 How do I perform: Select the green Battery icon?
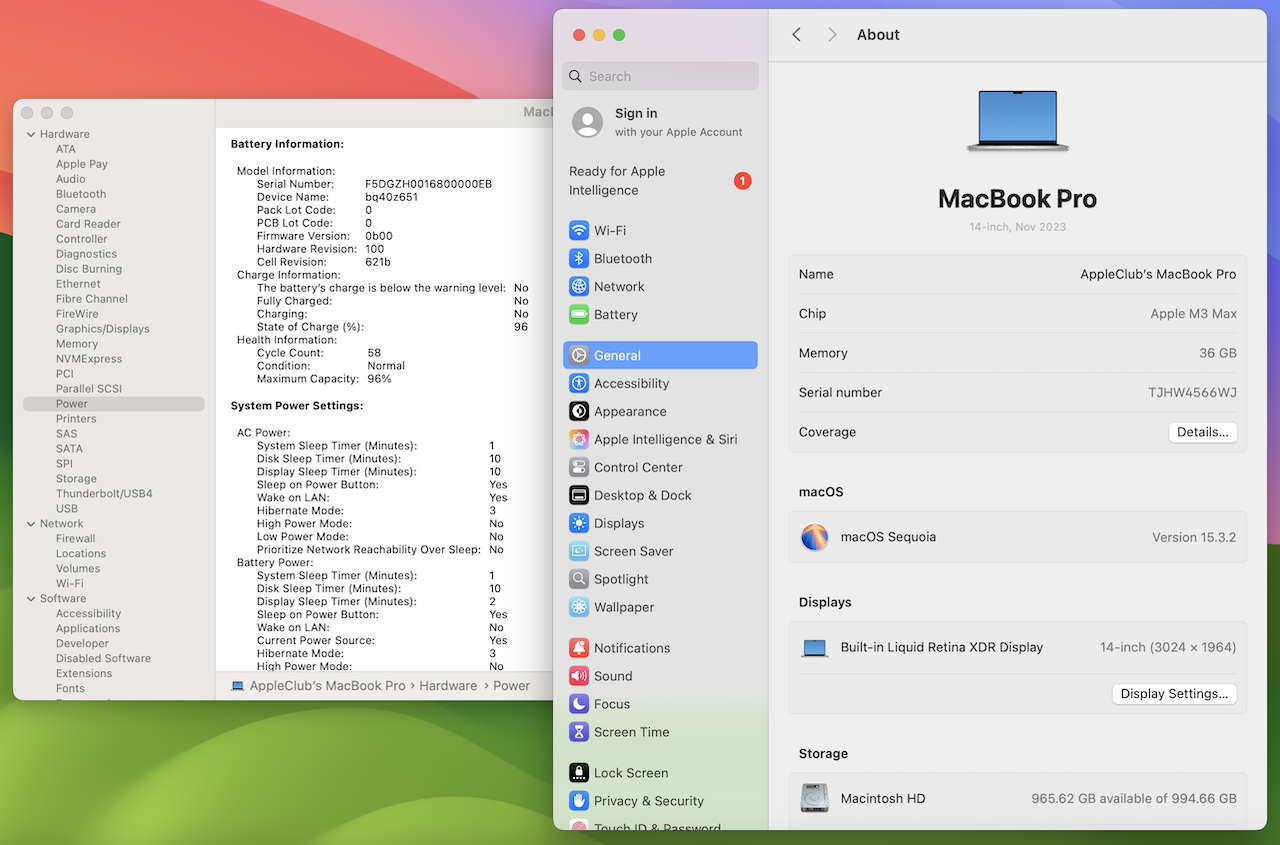click(579, 314)
